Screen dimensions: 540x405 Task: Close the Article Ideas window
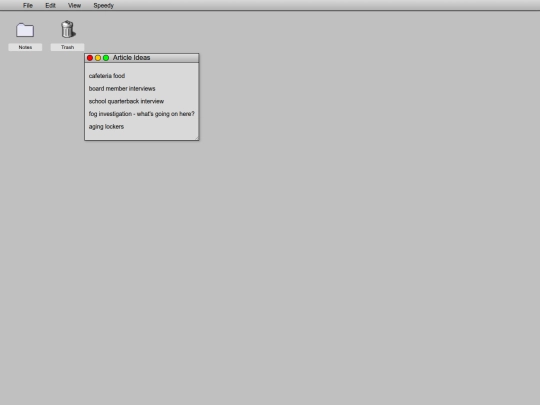click(90, 58)
